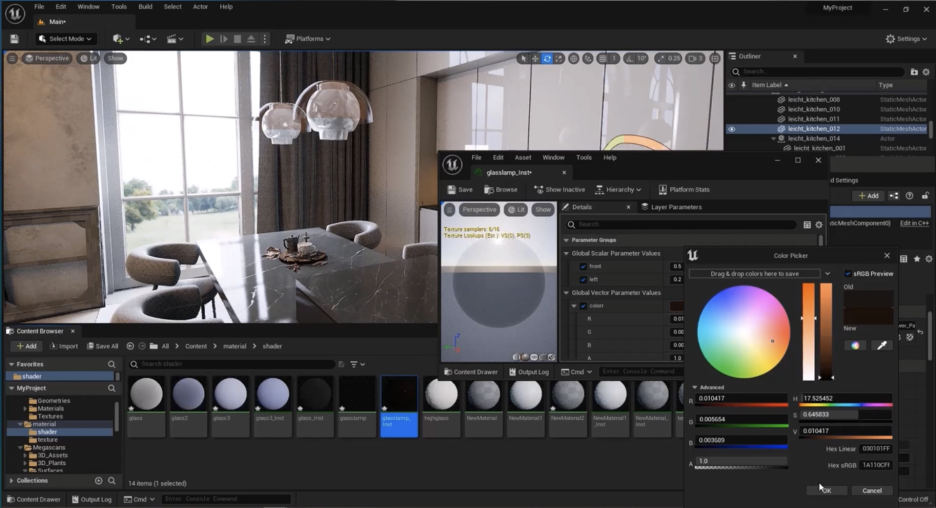Open the Actor menu

(200, 7)
